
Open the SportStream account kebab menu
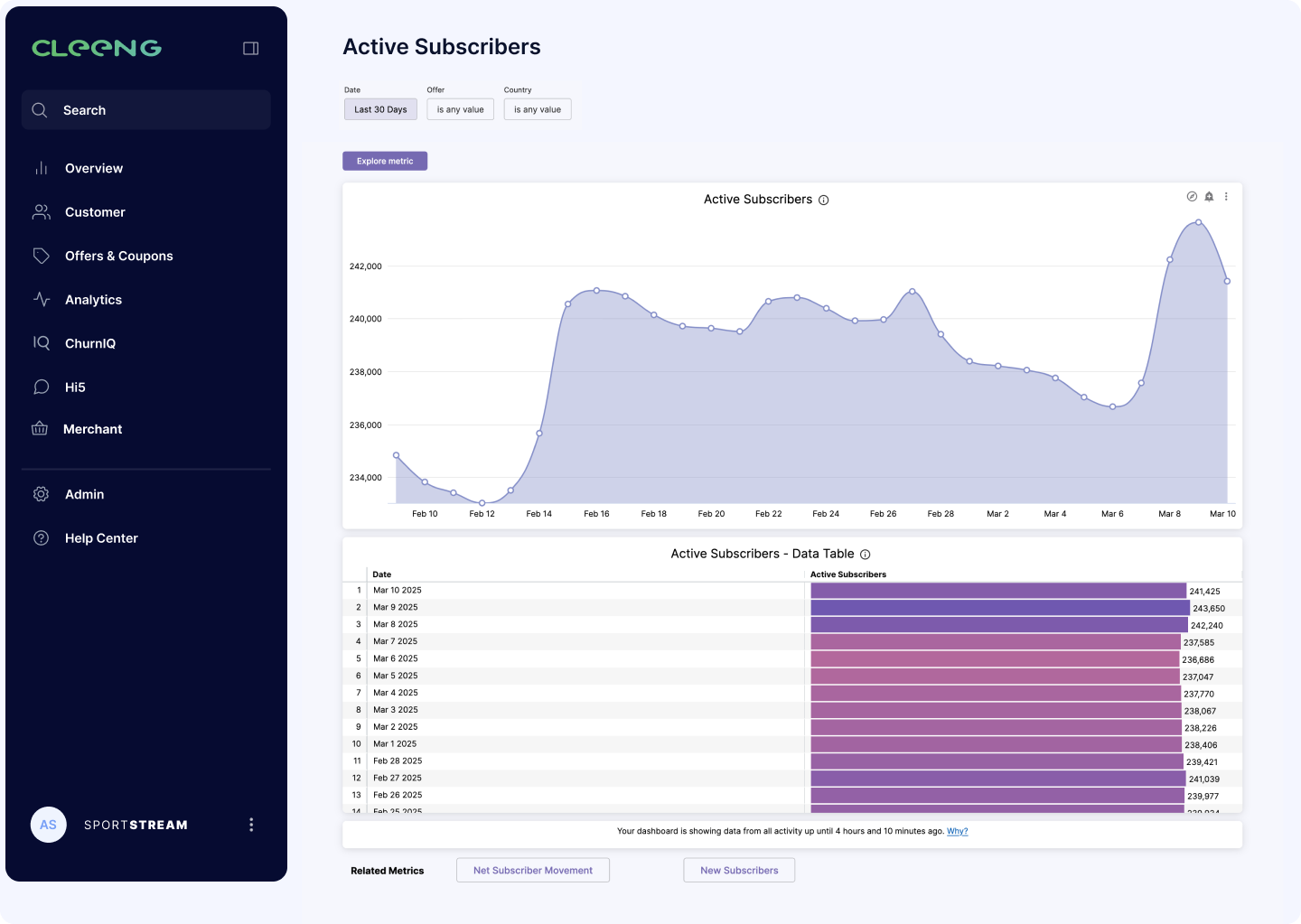(251, 825)
